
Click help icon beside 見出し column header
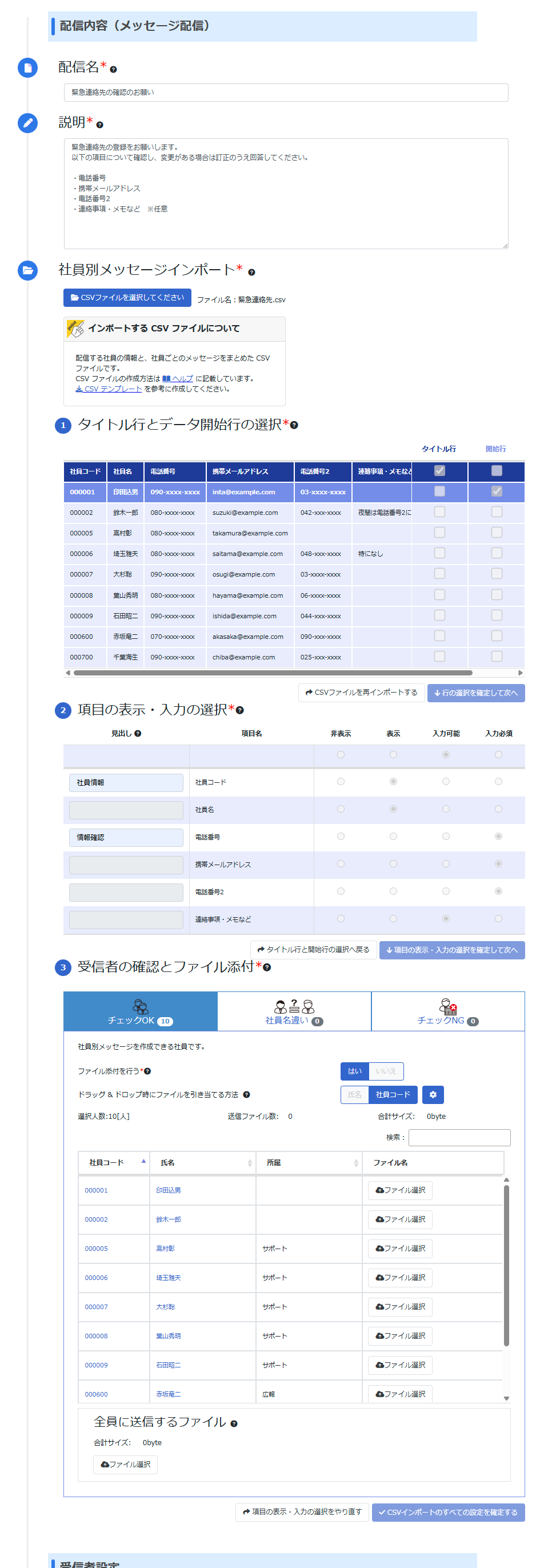point(138,733)
